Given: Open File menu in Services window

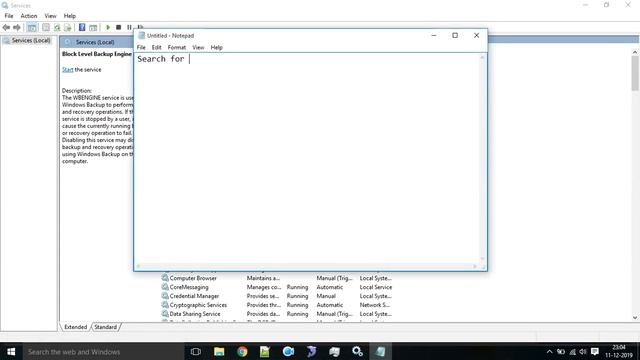Looking at the screenshot, I should pos(9,16).
